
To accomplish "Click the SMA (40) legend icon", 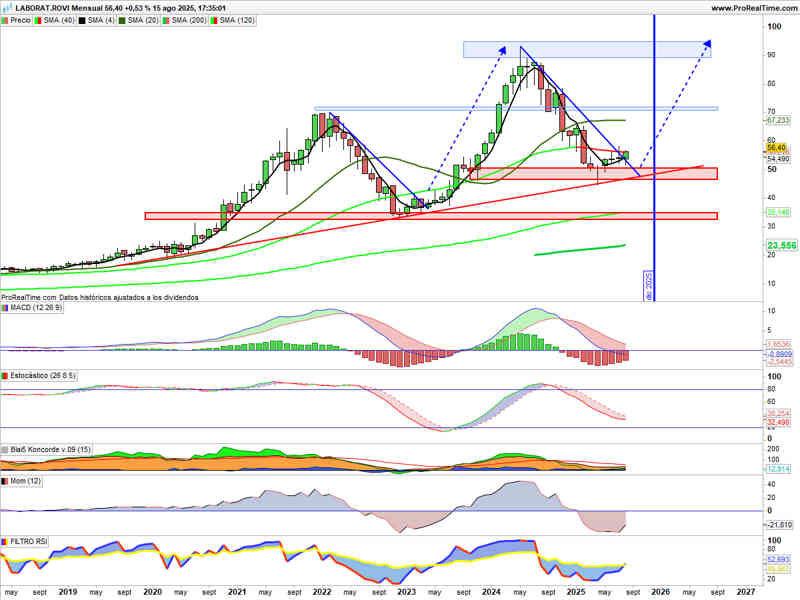I will (x=38, y=20).
